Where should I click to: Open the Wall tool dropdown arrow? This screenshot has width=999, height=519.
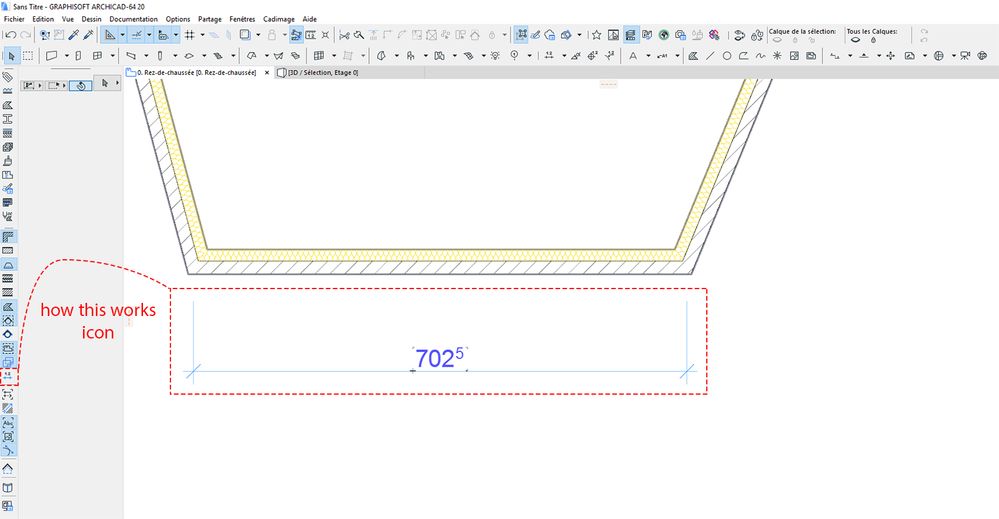(66, 56)
